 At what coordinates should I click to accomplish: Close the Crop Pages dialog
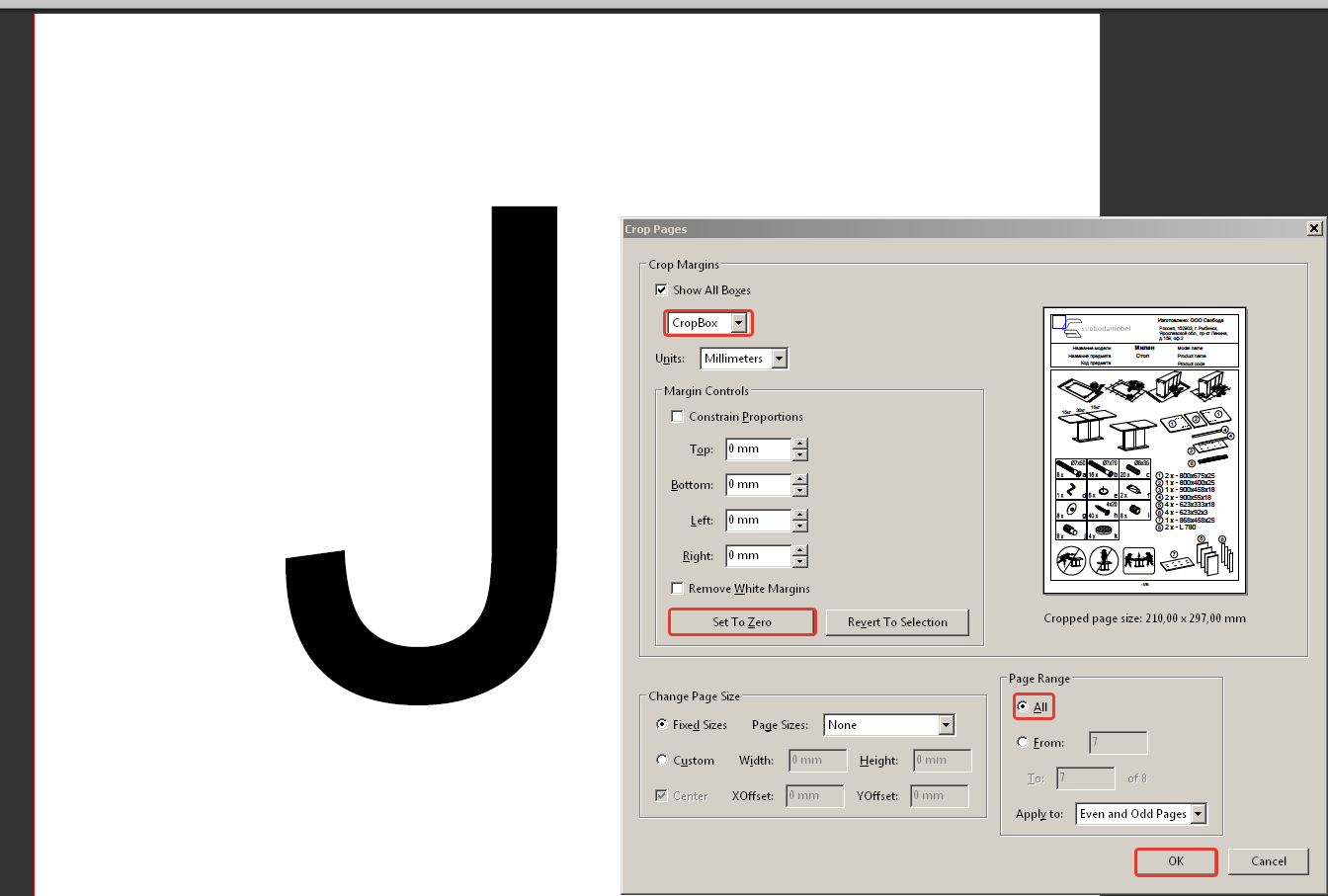point(1314,228)
